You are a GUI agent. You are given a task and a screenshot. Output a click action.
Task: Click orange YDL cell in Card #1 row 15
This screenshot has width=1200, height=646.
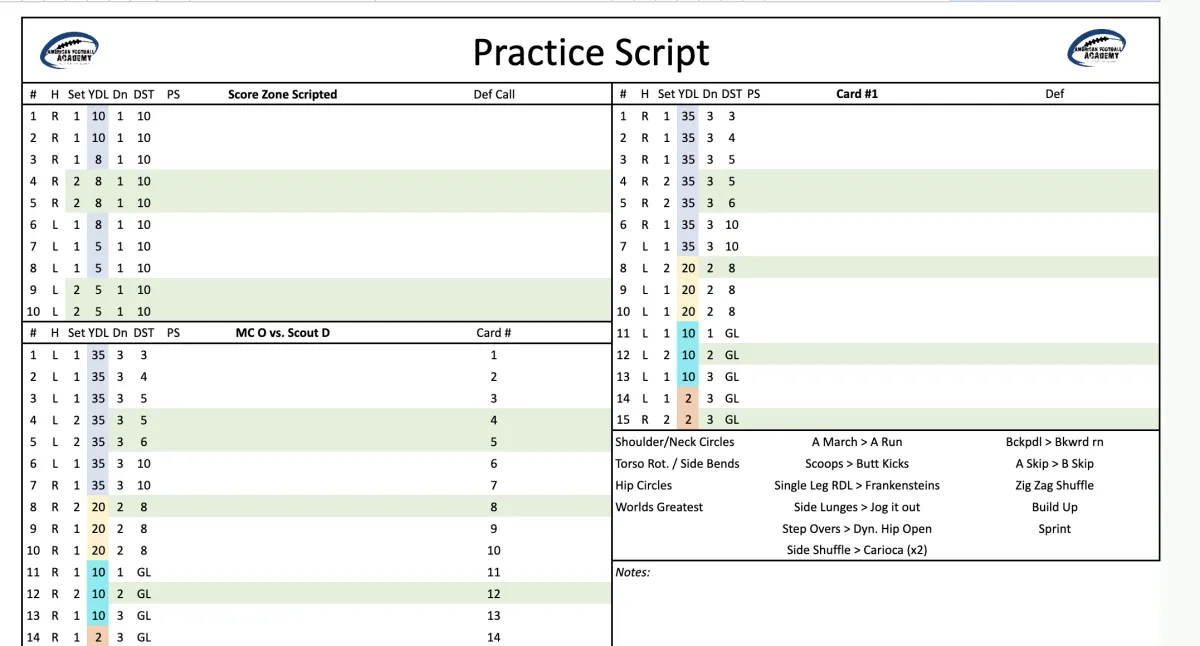[687, 420]
